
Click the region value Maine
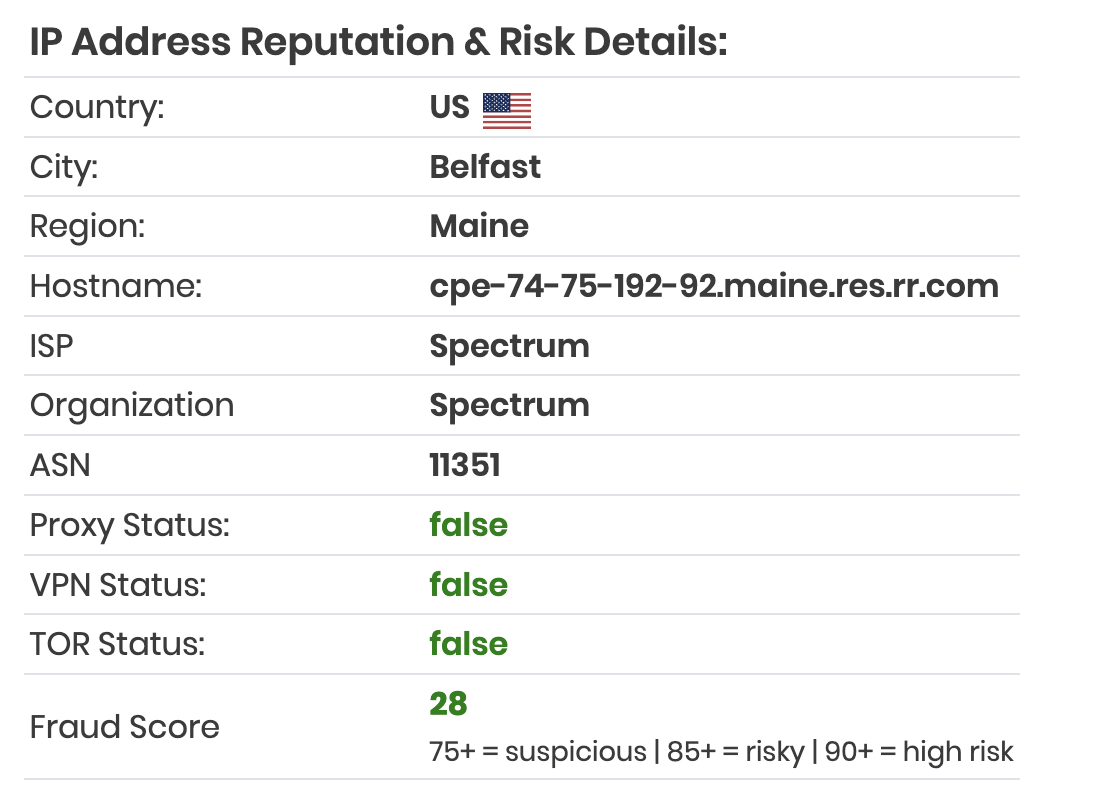coord(480,226)
